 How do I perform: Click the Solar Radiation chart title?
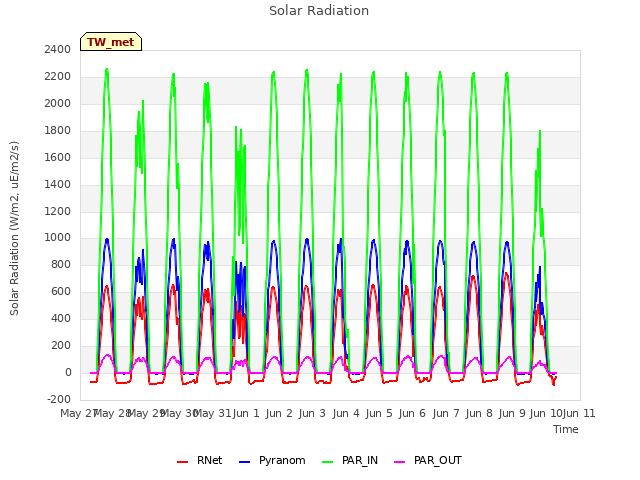319,11
